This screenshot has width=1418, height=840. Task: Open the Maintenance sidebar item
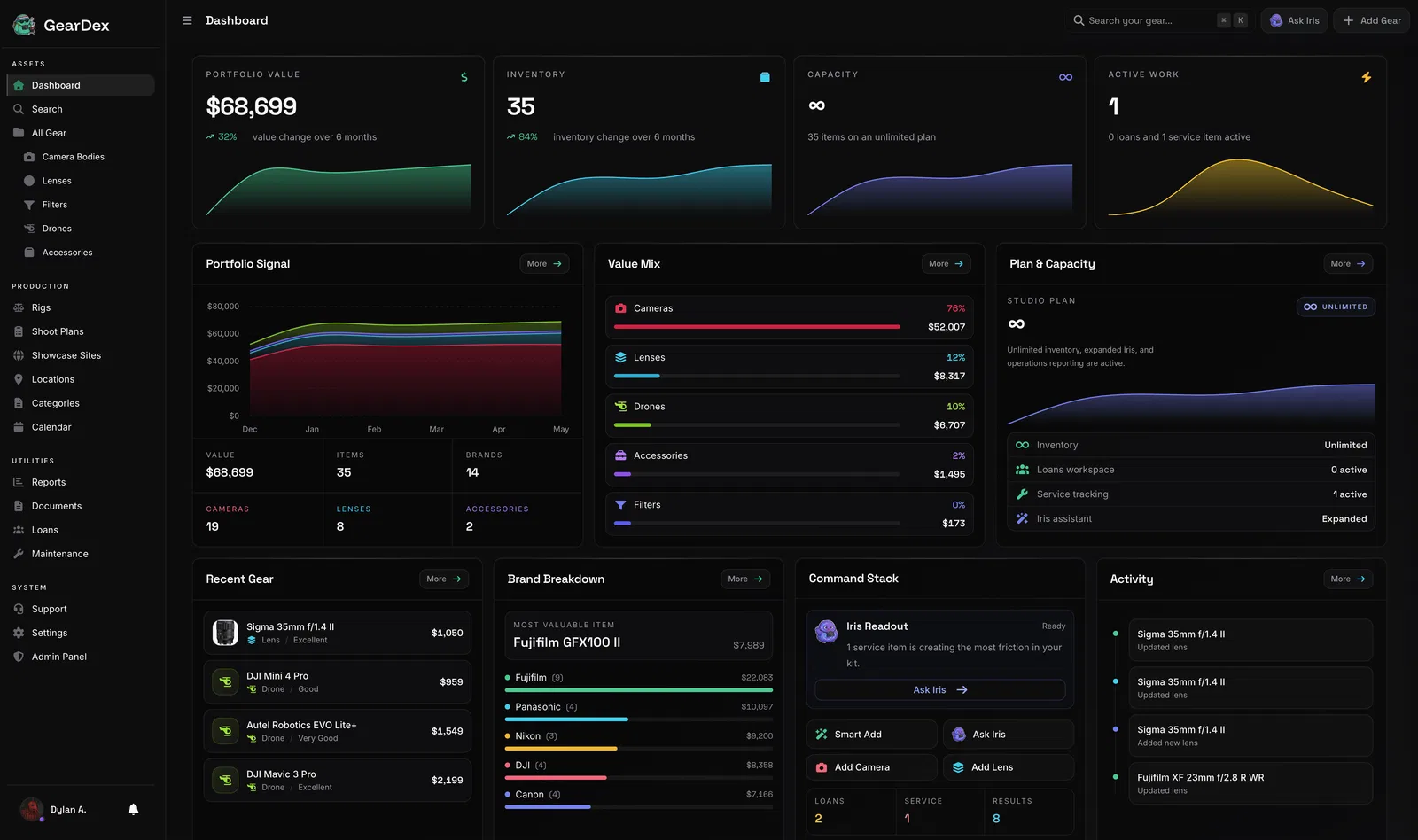(81, 554)
